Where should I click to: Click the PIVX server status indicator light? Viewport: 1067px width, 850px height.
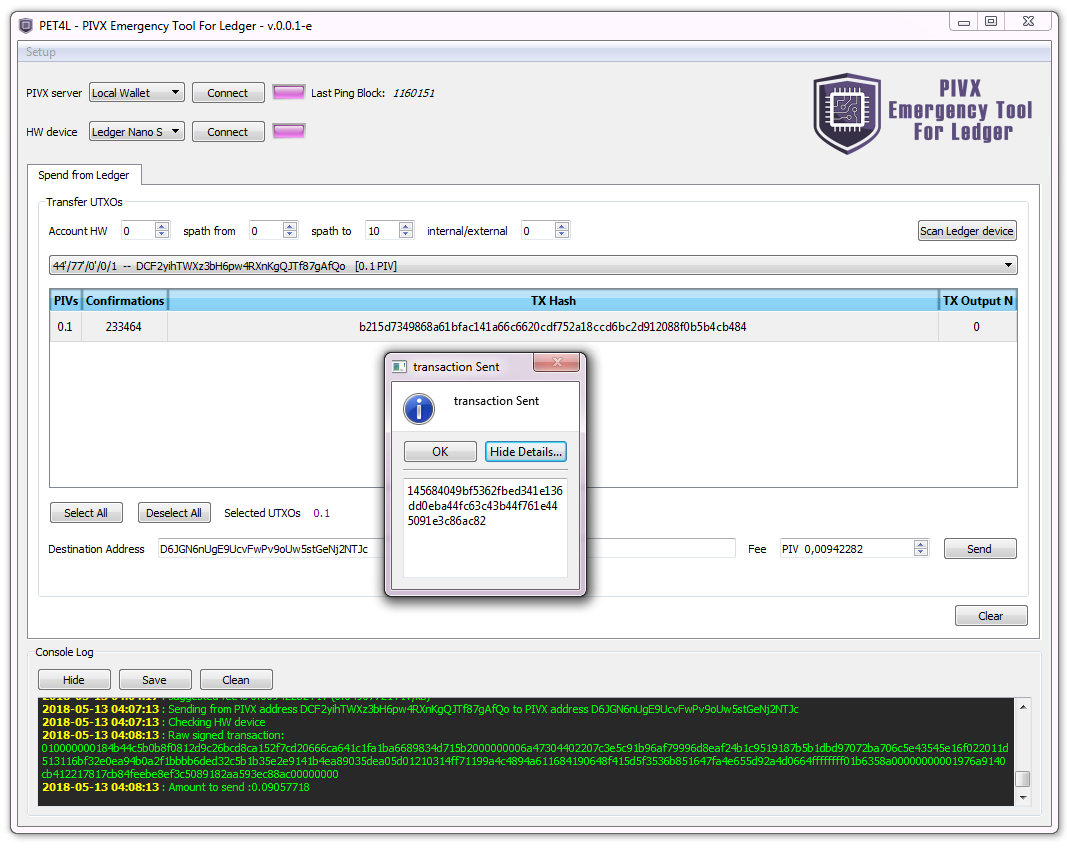[289, 93]
